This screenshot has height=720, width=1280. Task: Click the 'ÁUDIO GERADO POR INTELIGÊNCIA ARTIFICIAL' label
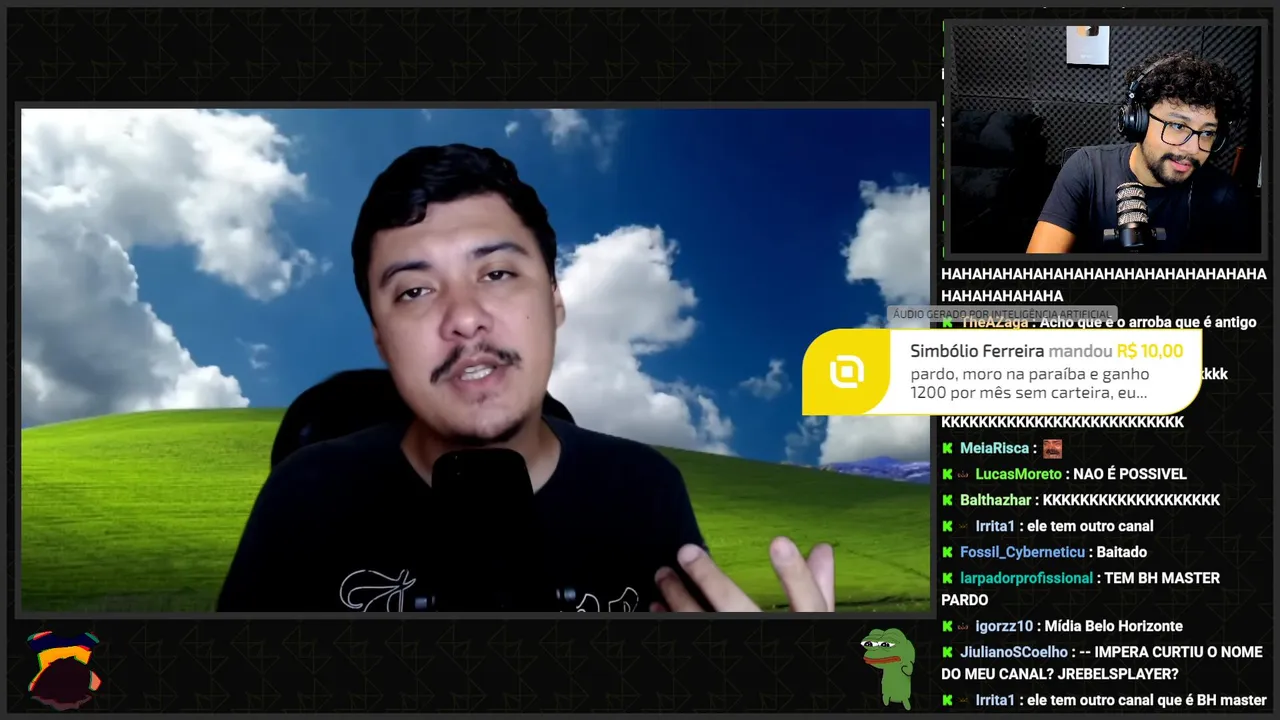(x=1002, y=314)
